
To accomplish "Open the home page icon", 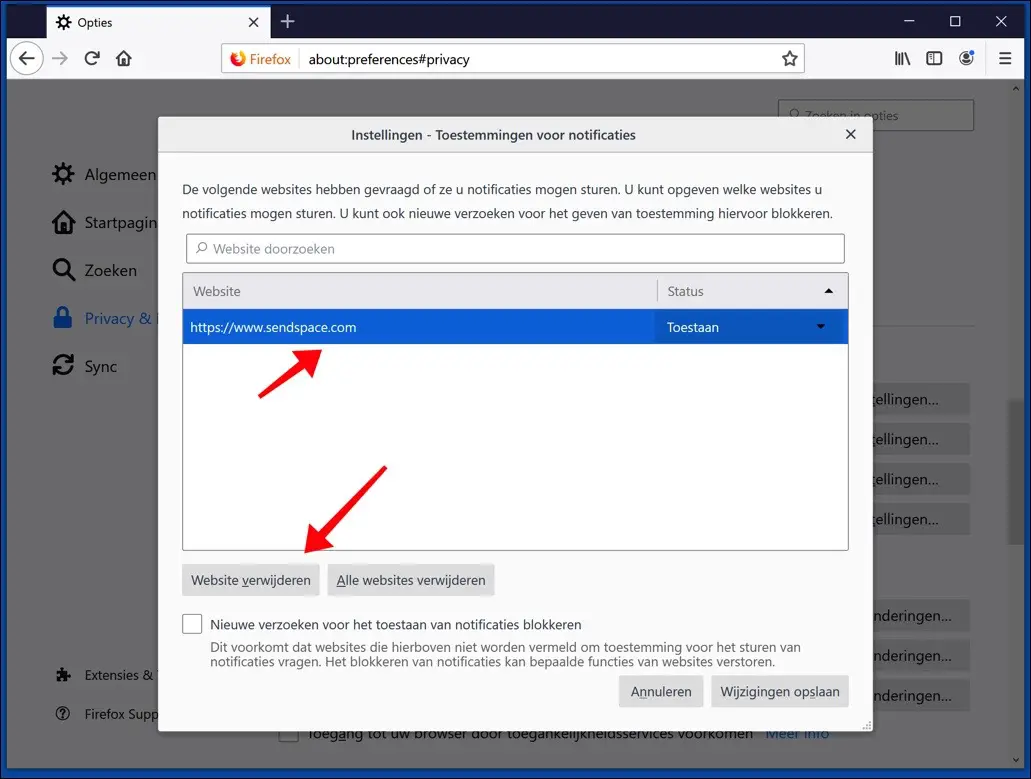I will (x=124, y=59).
